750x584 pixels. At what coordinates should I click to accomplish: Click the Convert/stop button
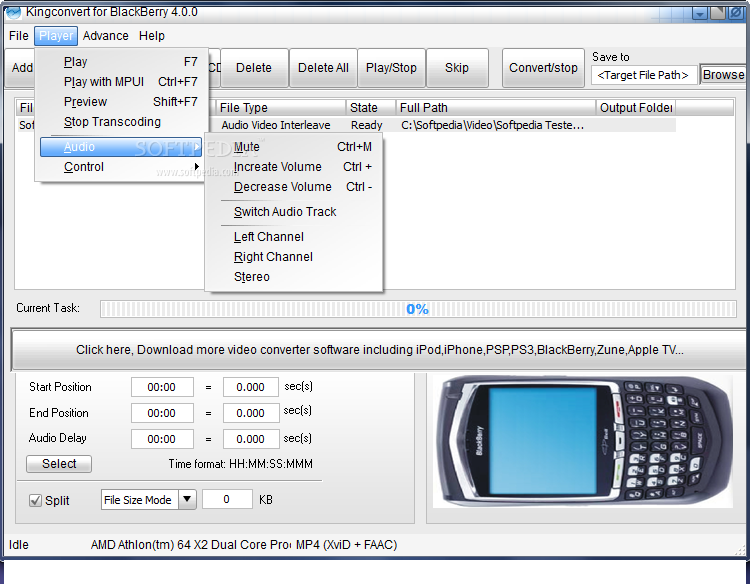click(x=543, y=68)
